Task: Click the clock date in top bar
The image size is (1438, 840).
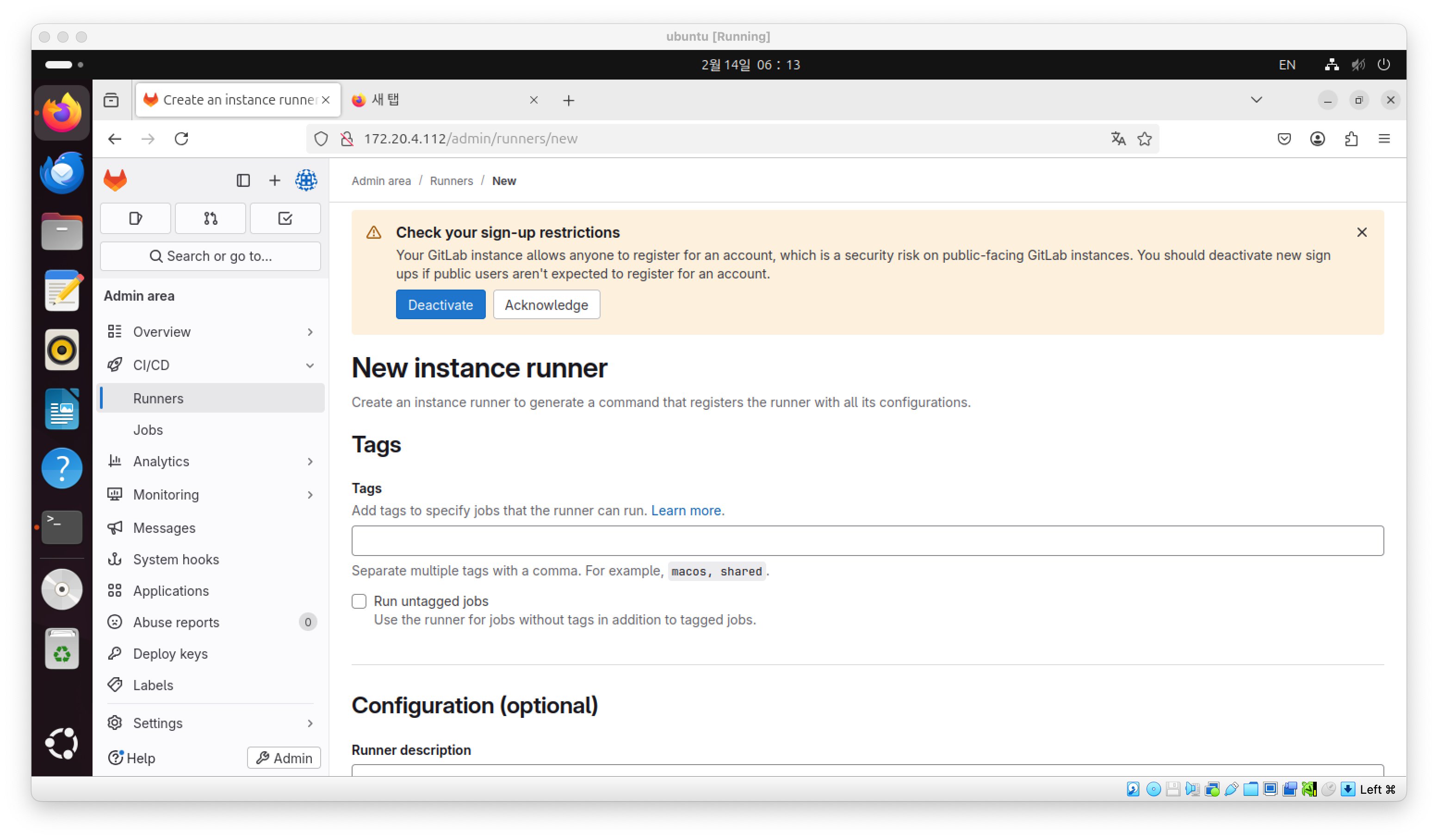Action: pos(750,64)
